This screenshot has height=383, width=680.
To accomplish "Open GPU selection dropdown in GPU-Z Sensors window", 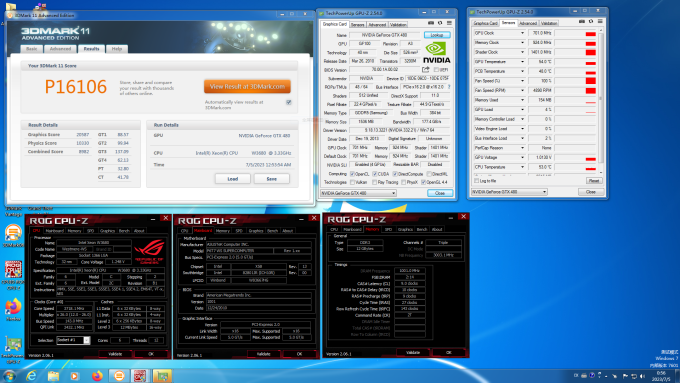I will (509, 192).
